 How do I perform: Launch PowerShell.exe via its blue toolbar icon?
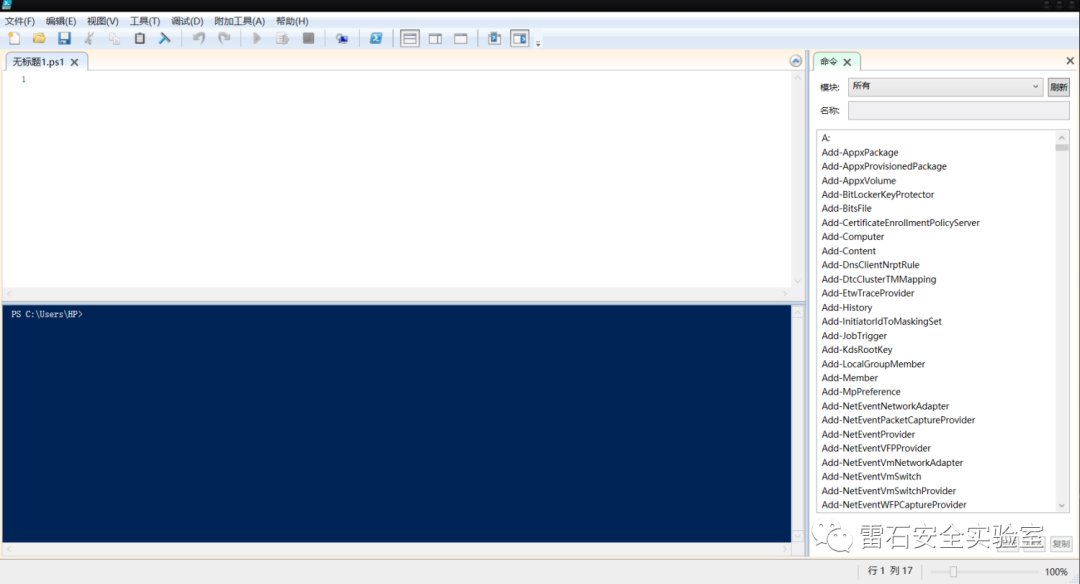coord(375,38)
